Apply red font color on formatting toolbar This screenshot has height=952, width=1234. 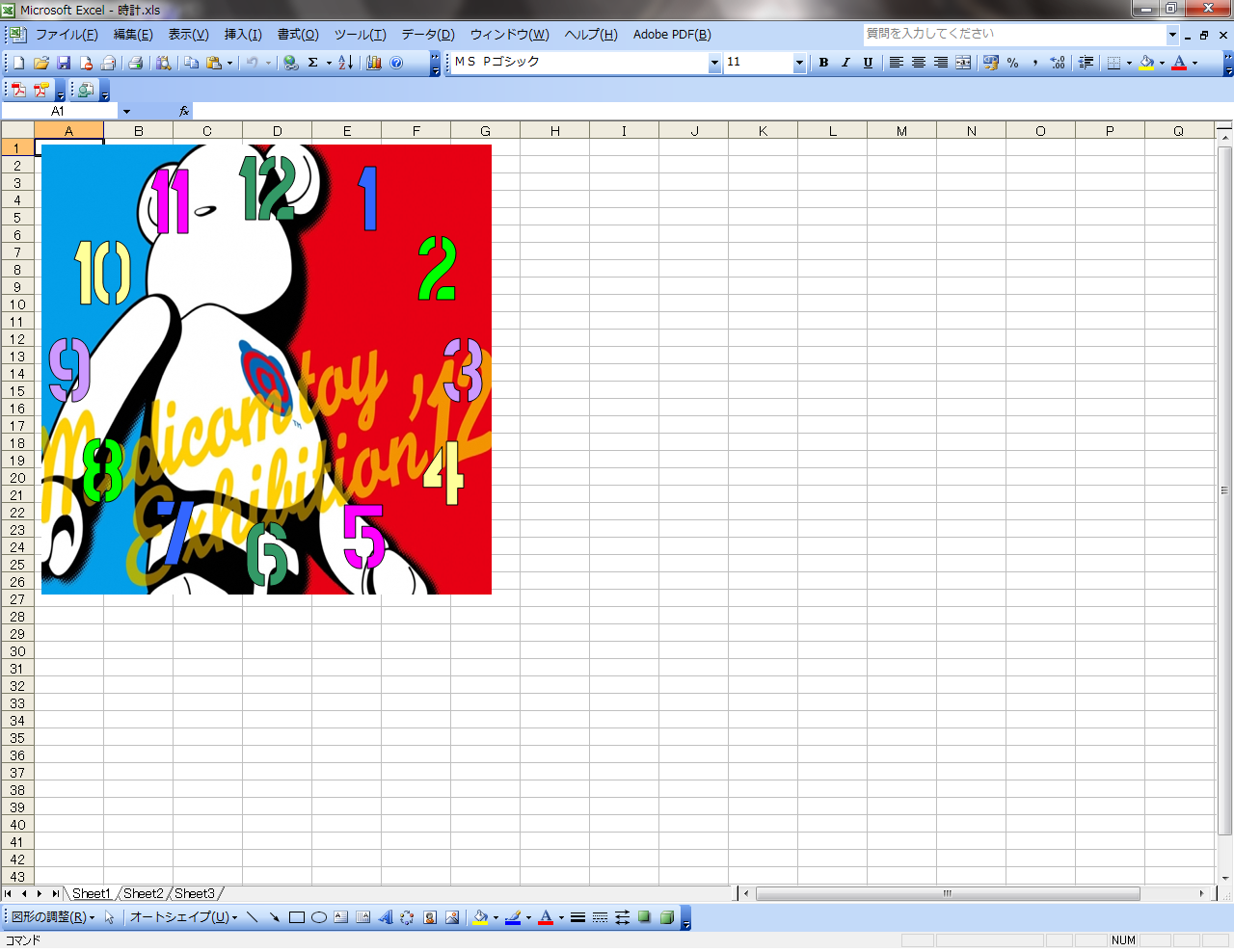(x=1179, y=63)
